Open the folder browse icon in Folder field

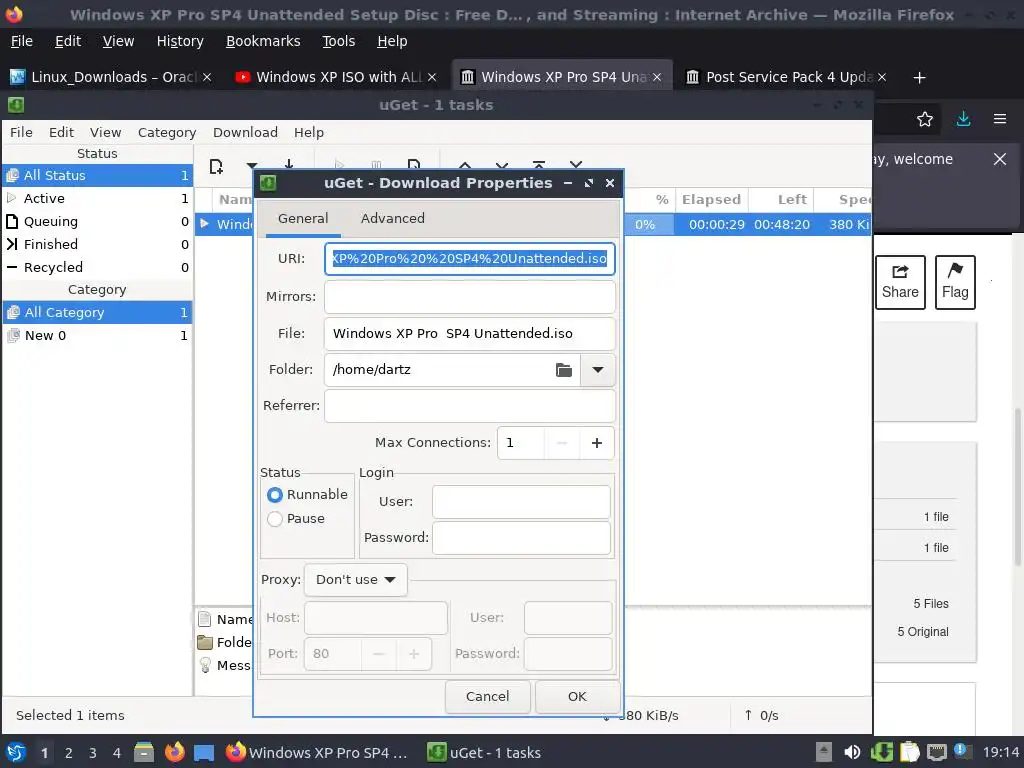pos(564,370)
